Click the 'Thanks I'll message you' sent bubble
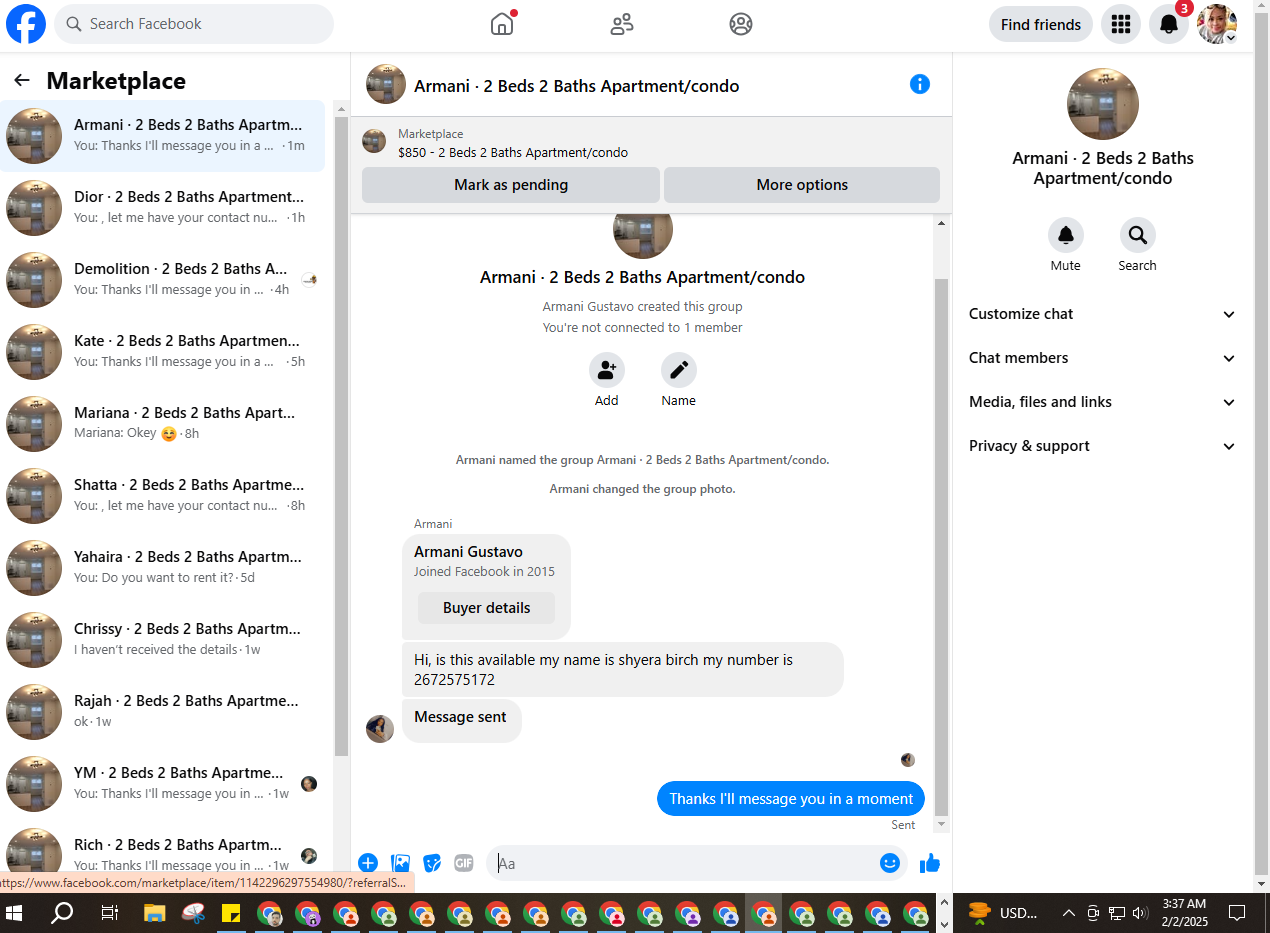The height and width of the screenshot is (933, 1270). [791, 799]
